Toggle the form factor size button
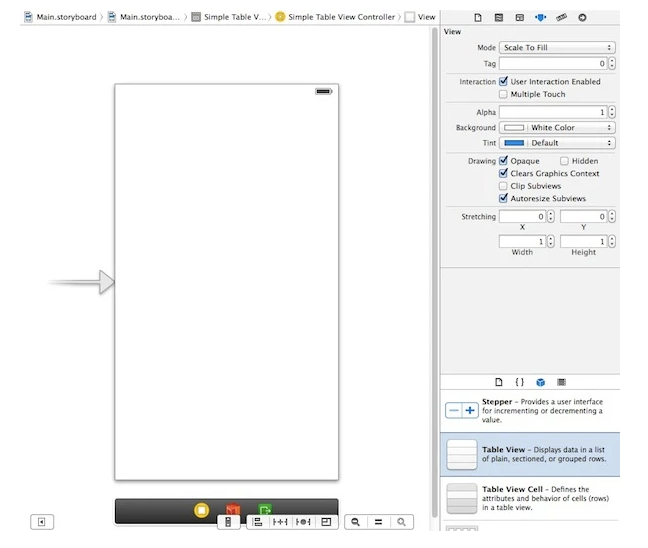 (228, 522)
